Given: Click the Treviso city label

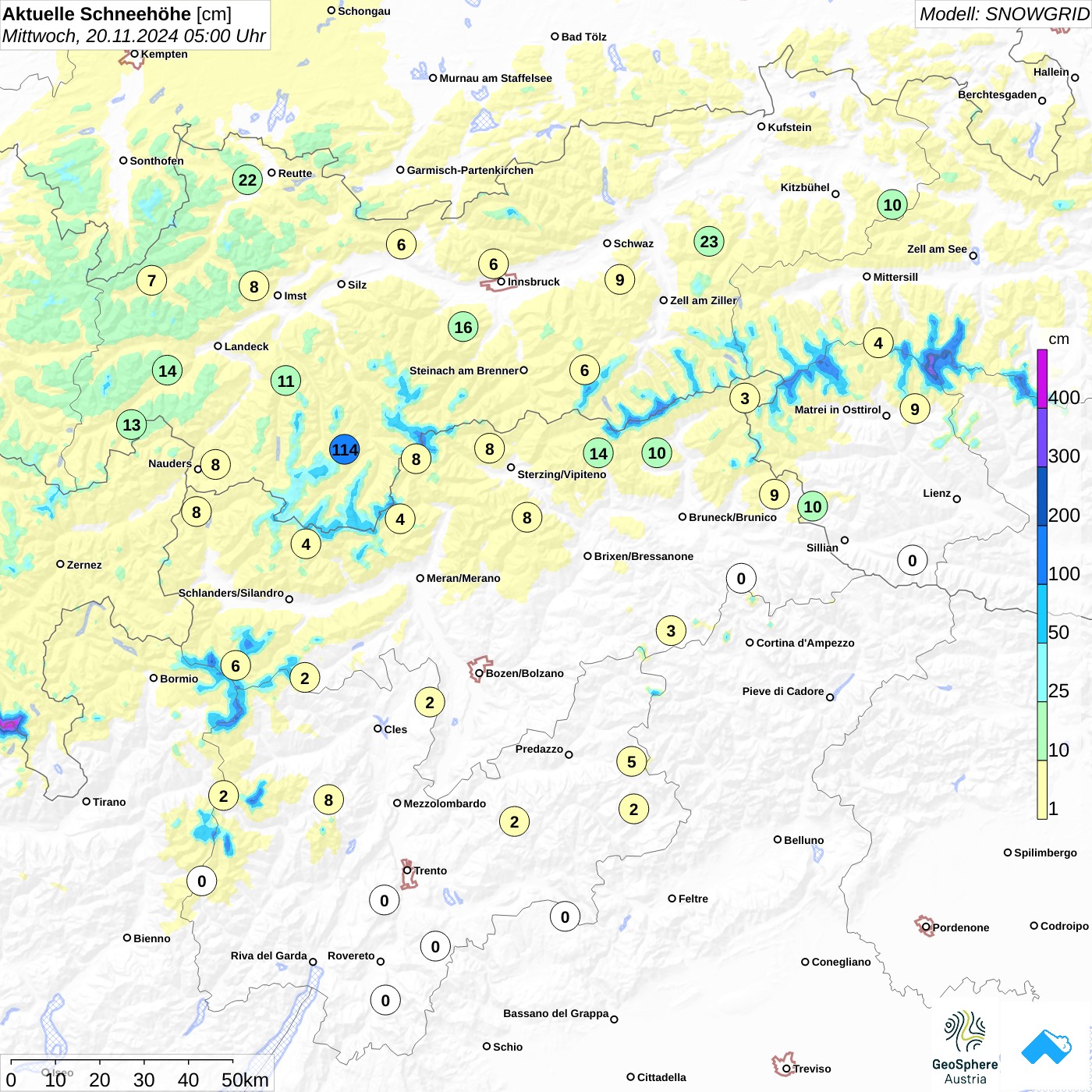Looking at the screenshot, I should [812, 1069].
